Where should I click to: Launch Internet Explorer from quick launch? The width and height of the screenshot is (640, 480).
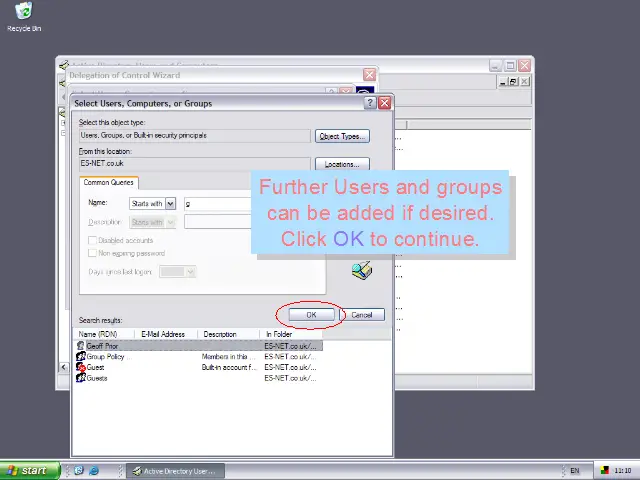coord(93,471)
